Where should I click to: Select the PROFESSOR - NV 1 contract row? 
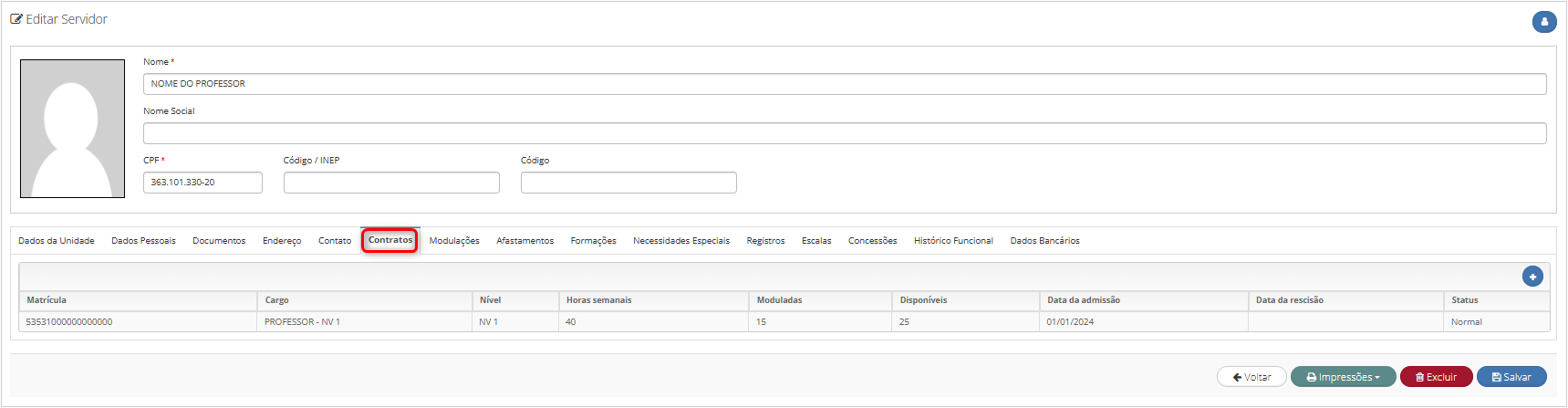pyautogui.click(x=784, y=322)
